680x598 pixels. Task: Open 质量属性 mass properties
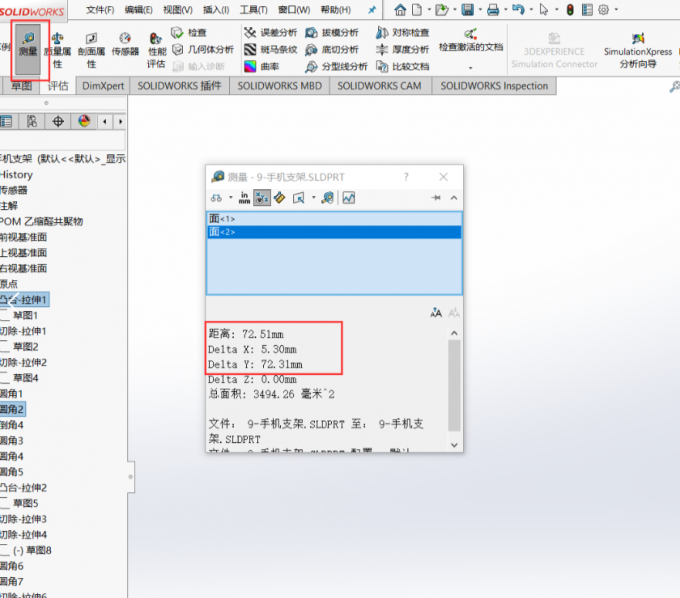coord(57,51)
